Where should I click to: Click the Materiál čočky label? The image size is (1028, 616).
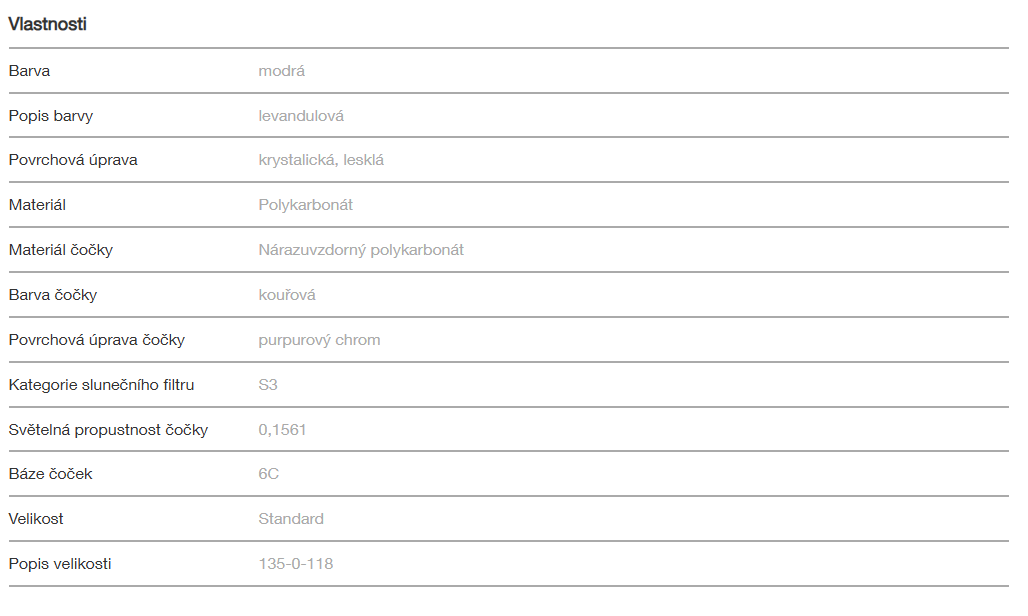click(x=61, y=250)
